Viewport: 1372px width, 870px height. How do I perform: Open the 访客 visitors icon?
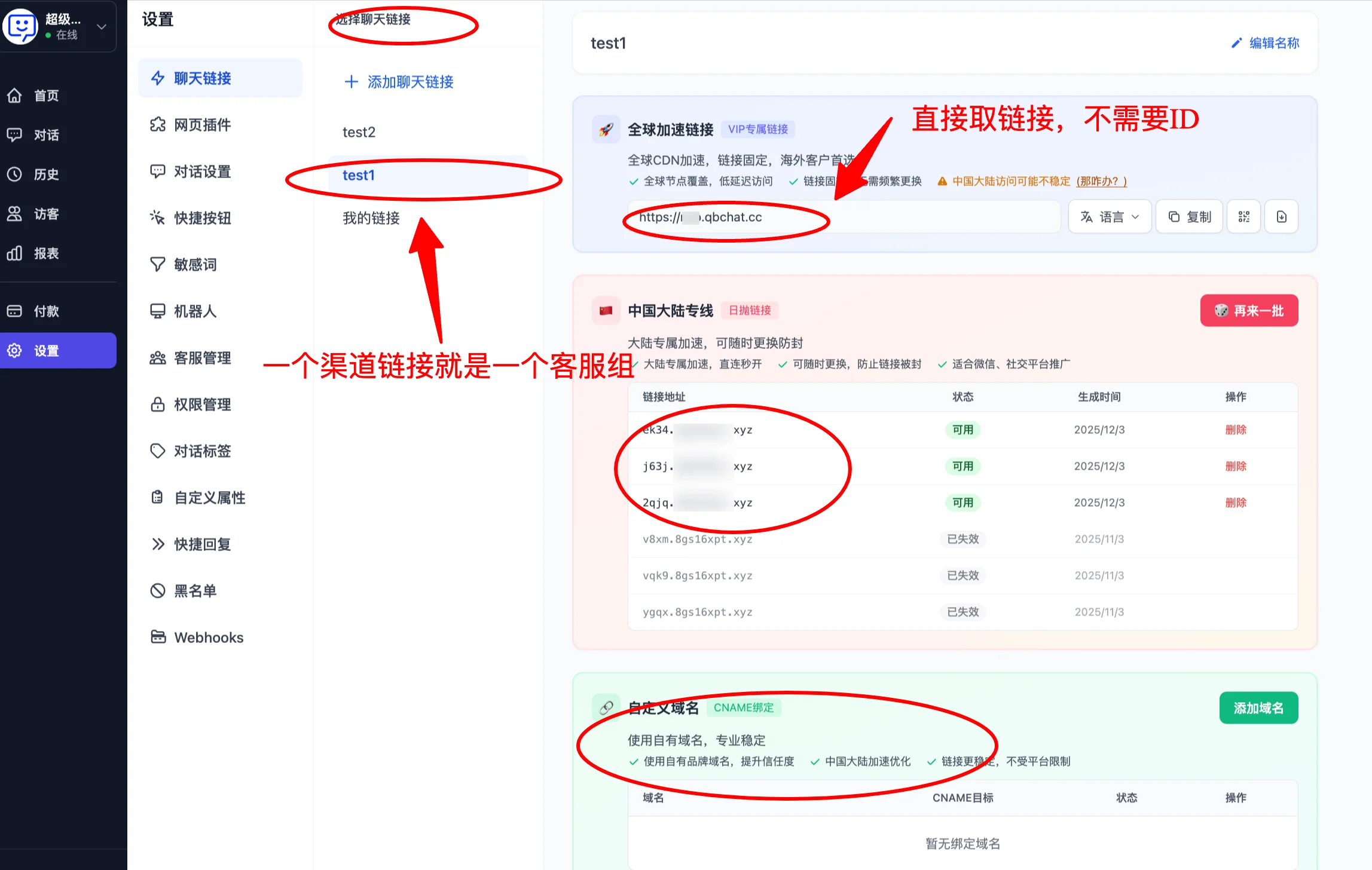(x=15, y=213)
